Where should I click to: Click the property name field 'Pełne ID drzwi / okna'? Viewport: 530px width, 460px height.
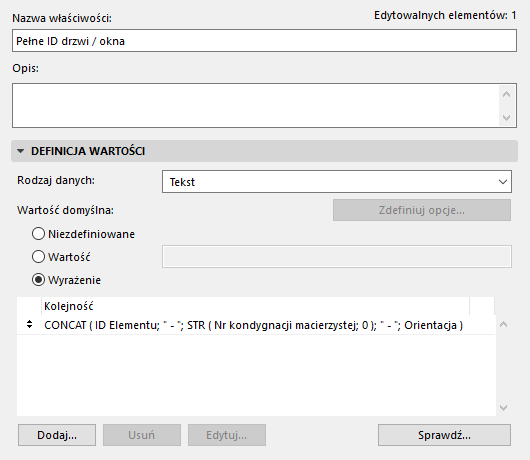(264, 41)
